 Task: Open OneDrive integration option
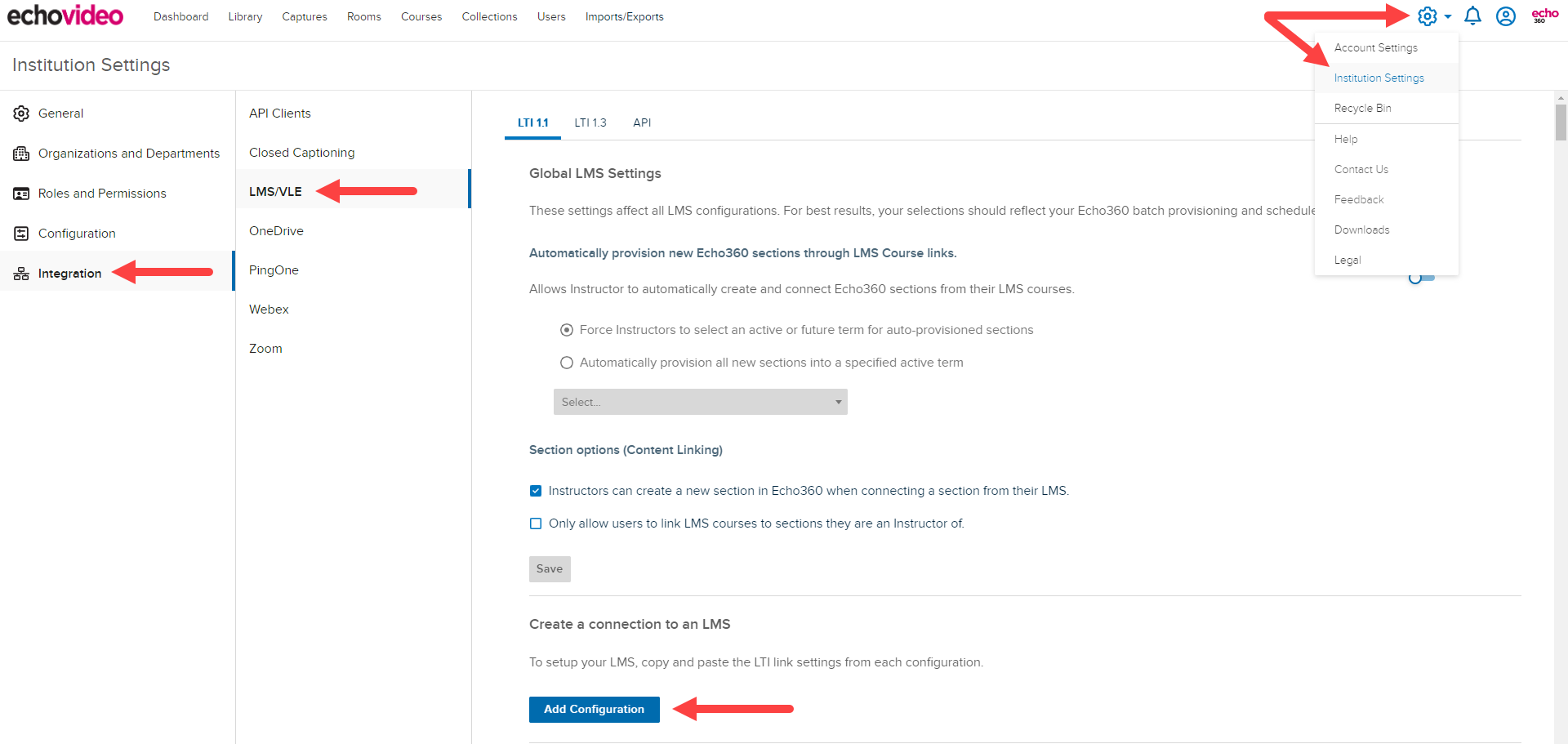coord(354,231)
